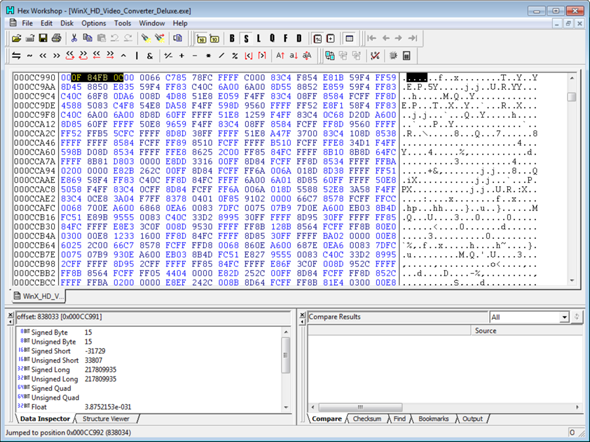Click the shift right >> icon
The image size is (590, 442).
click(x=56, y=56)
